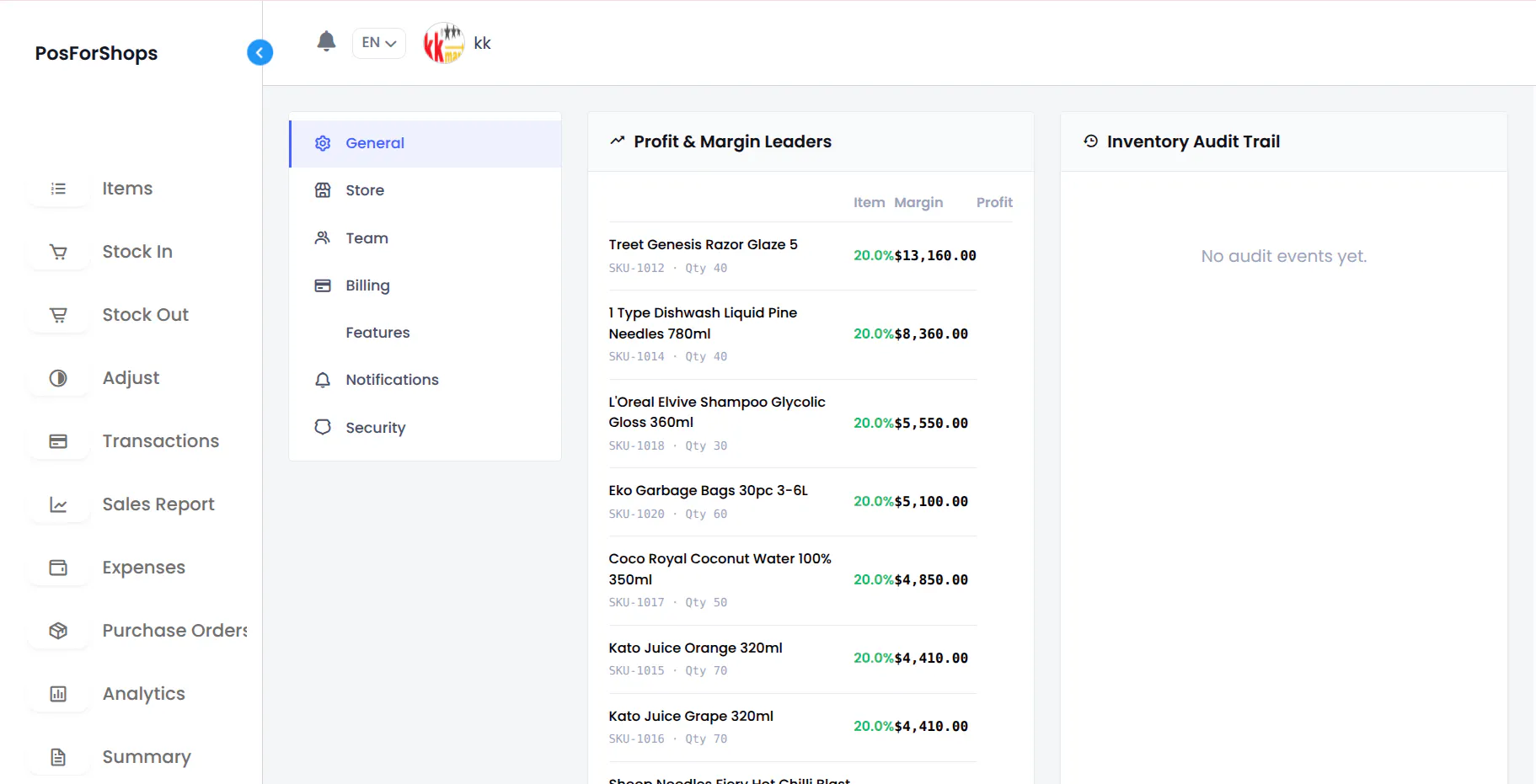
Task: Click the $4,850.00 profit value
Action: (x=931, y=579)
